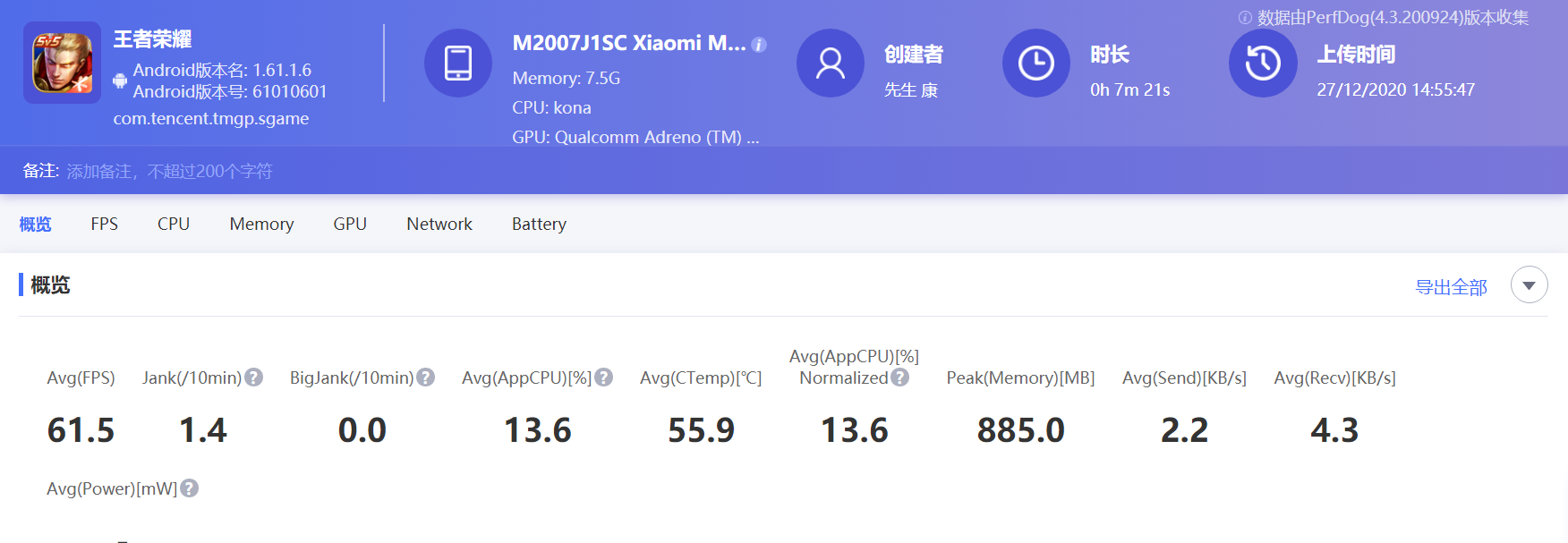Viewport: 1568px width, 543px height.
Task: Click 导出全部 export all link
Action: (1451, 287)
